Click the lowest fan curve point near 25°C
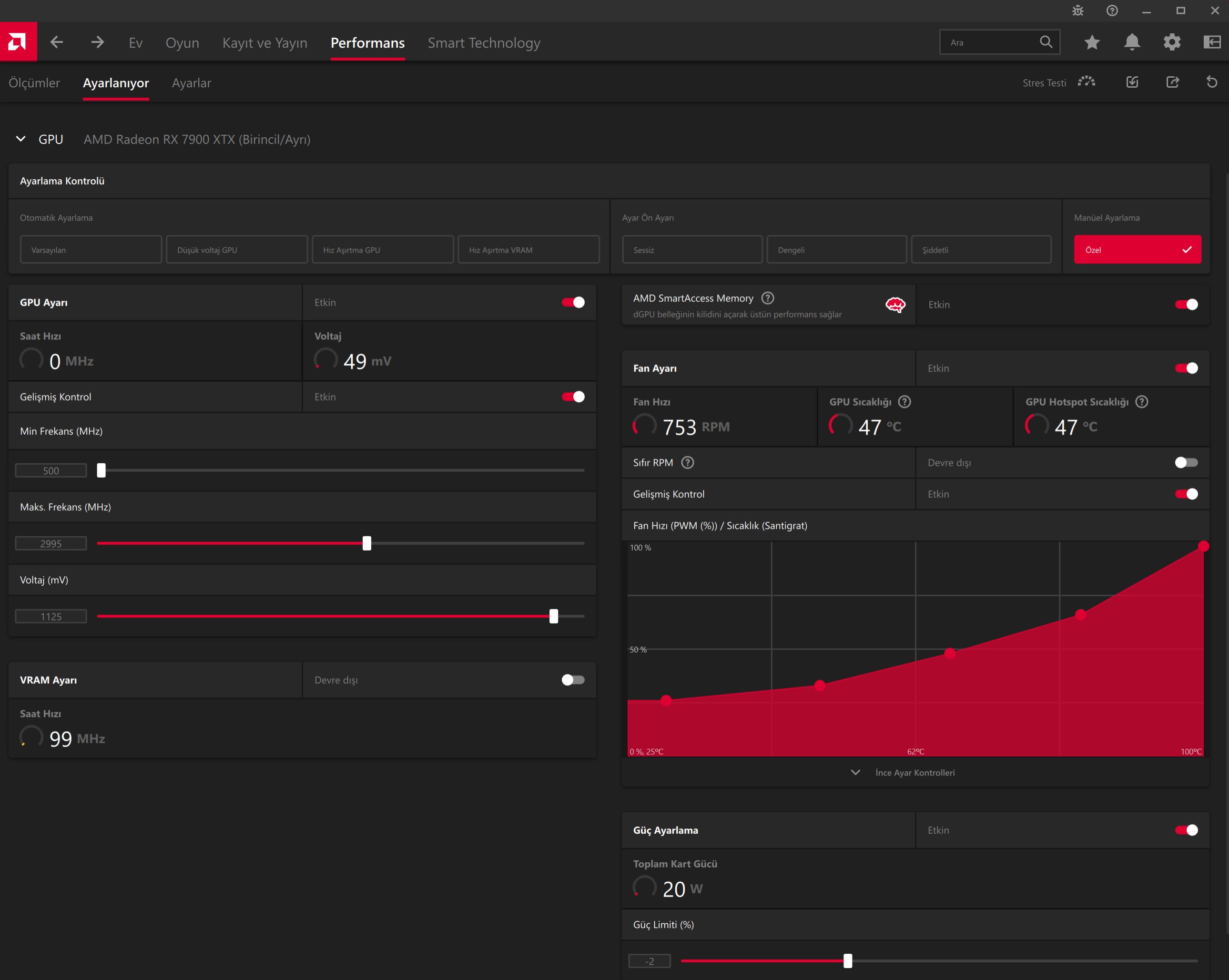The height and width of the screenshot is (980, 1229). coord(666,700)
